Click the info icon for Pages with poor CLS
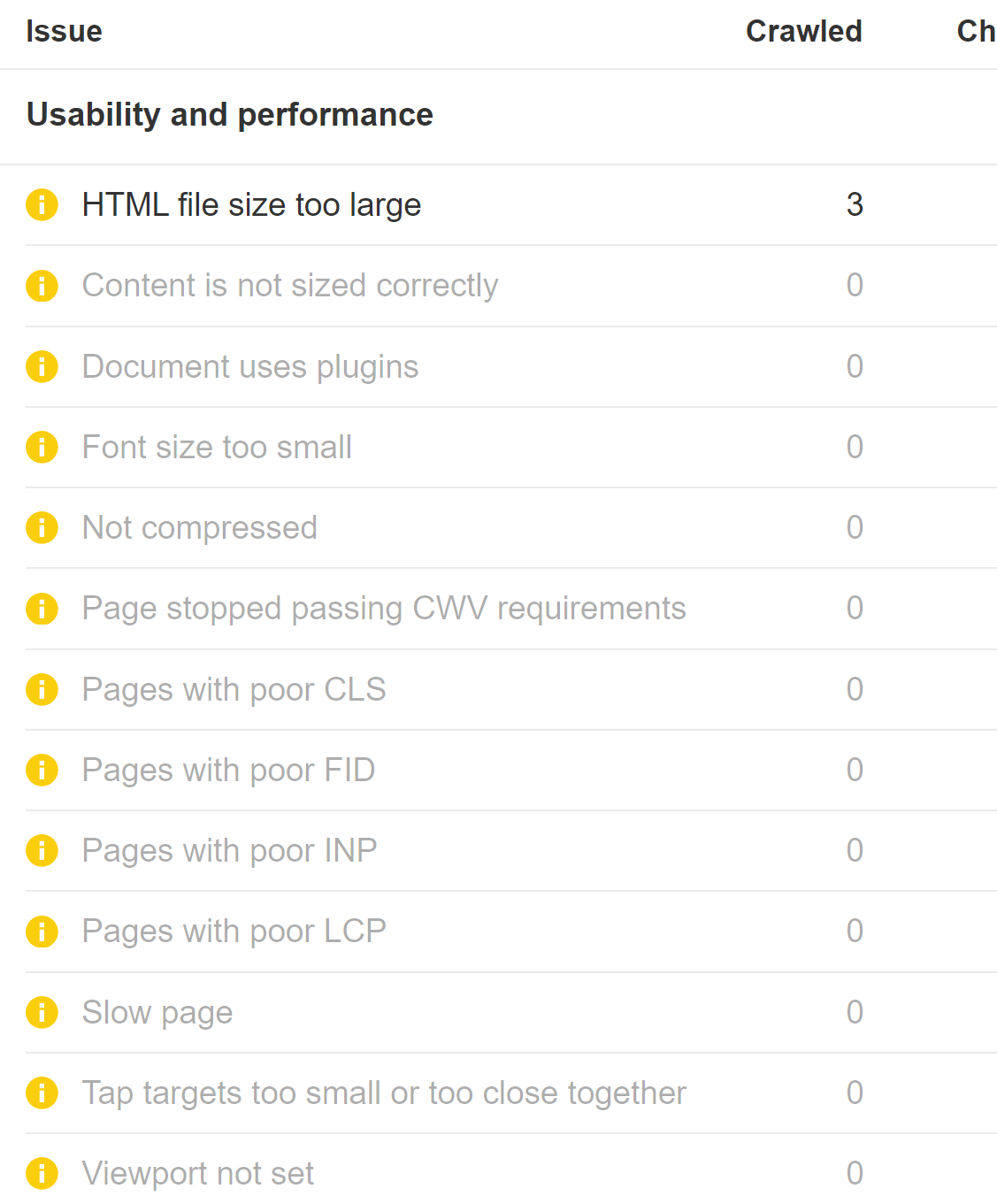The width and height of the screenshot is (997, 1204). [x=42, y=689]
